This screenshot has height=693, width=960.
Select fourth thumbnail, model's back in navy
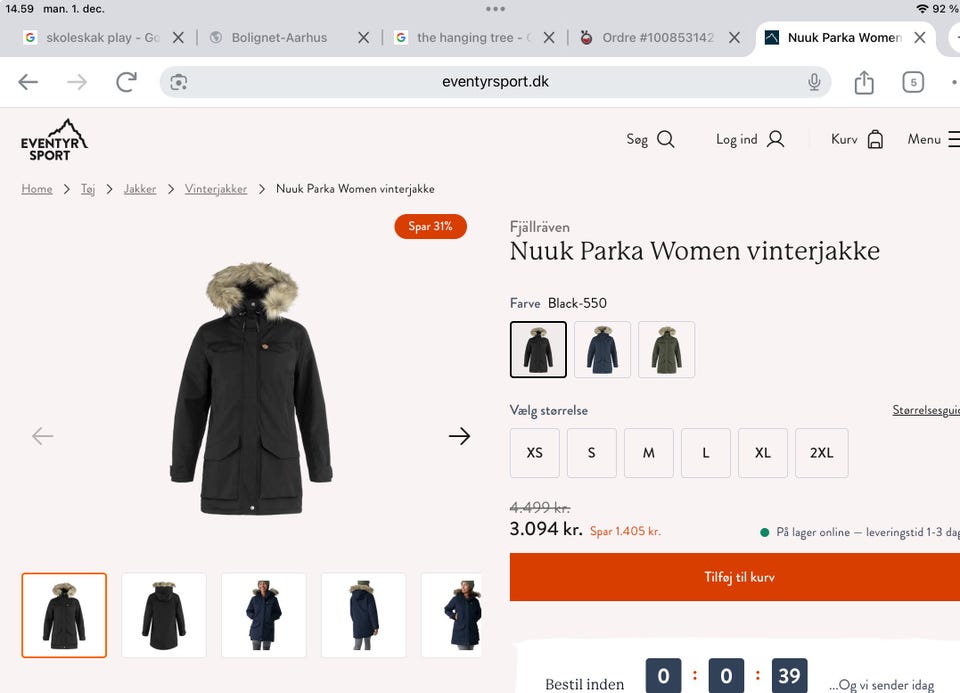point(364,615)
